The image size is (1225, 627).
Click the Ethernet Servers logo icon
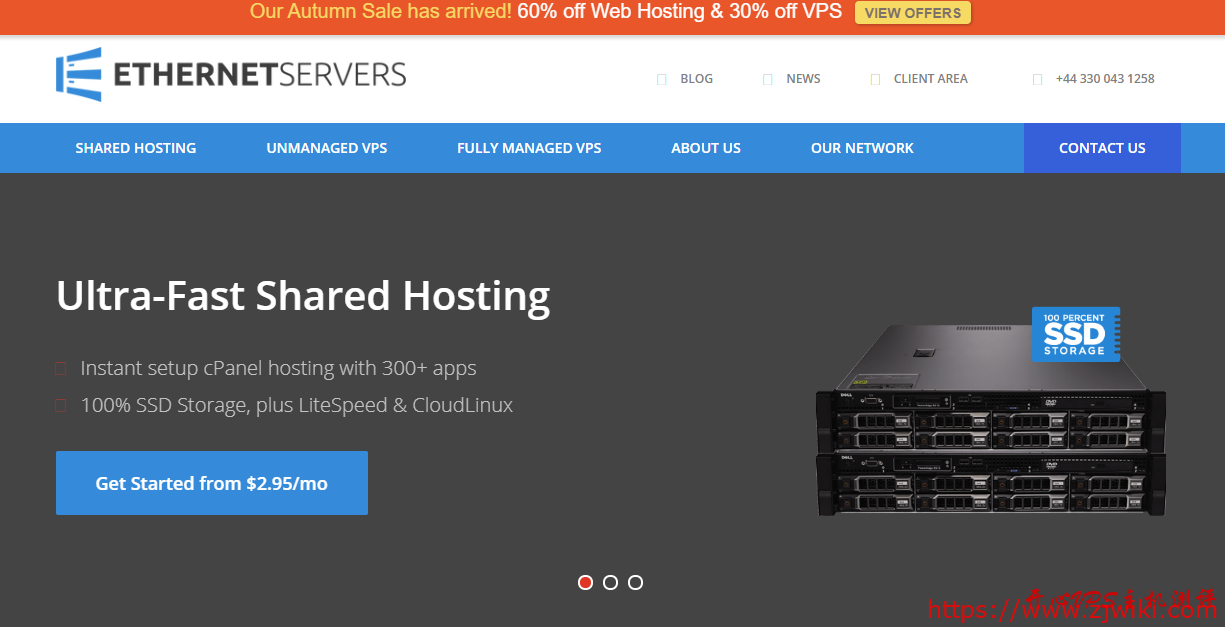[76, 74]
